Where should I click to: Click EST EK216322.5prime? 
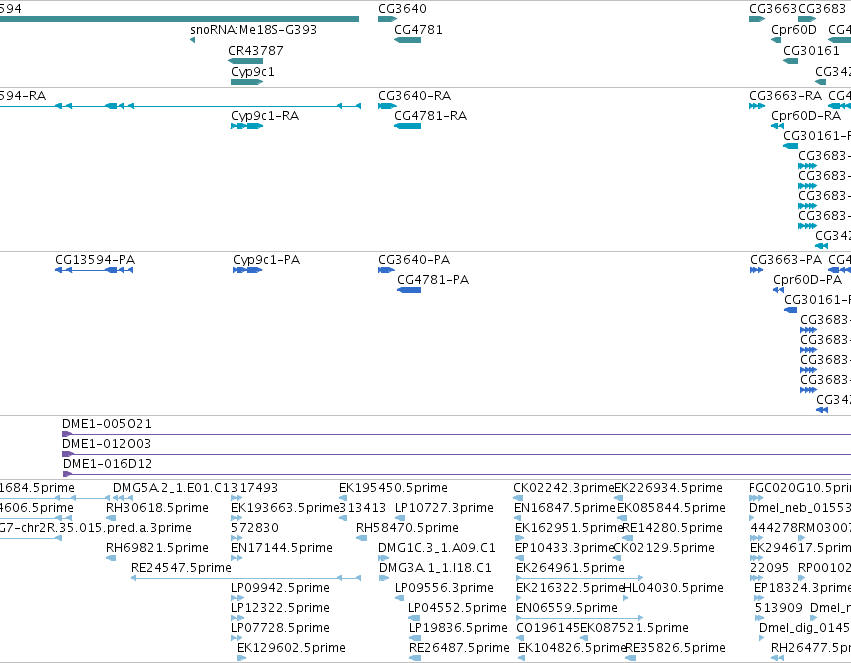[569, 588]
